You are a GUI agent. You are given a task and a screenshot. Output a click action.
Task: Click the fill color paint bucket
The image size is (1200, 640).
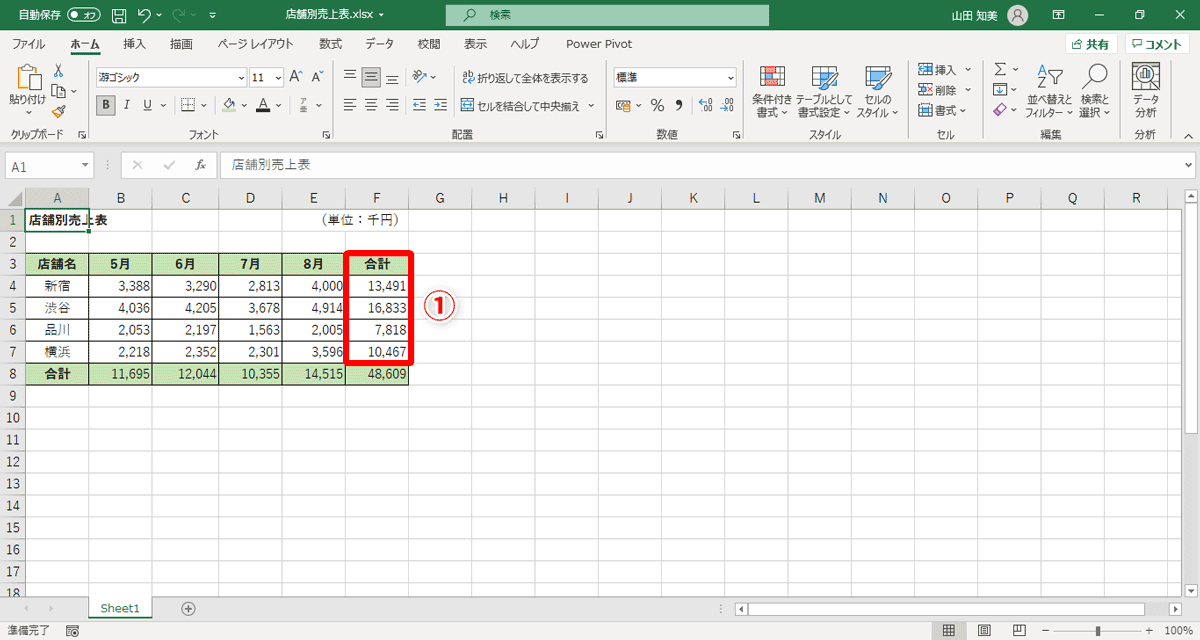tap(229, 104)
